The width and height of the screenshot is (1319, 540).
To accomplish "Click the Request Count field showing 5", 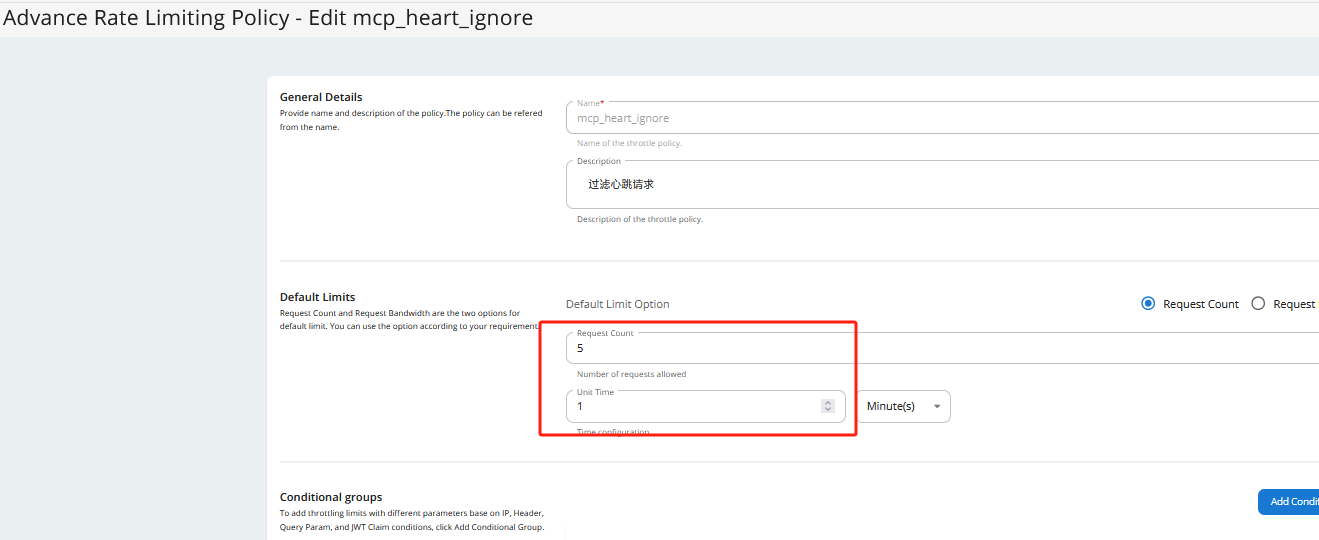I will pos(942,348).
